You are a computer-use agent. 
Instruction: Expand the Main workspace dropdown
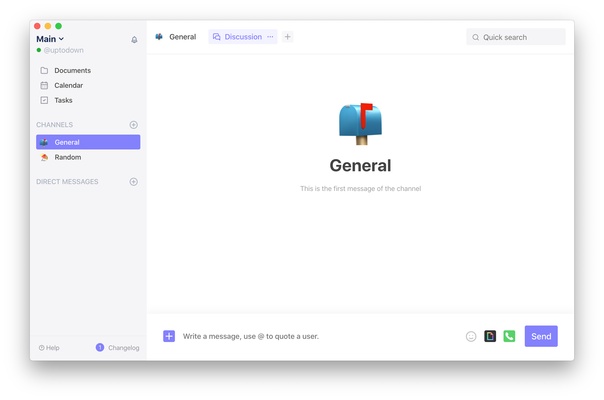coord(50,39)
